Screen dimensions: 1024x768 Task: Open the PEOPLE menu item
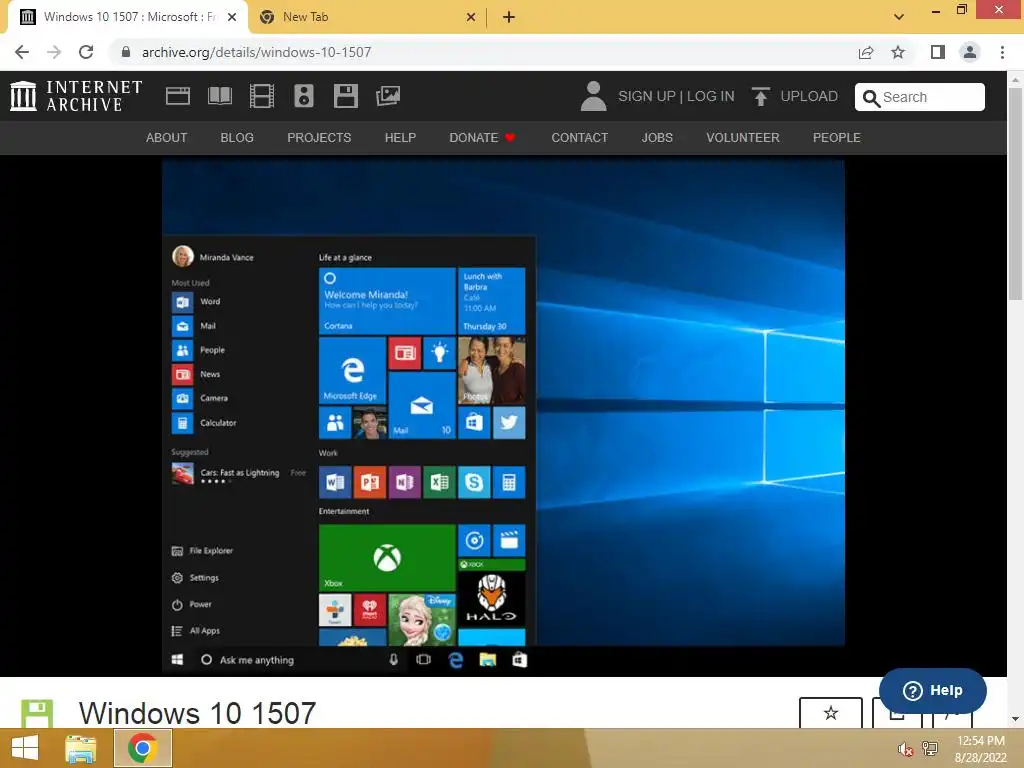(837, 138)
